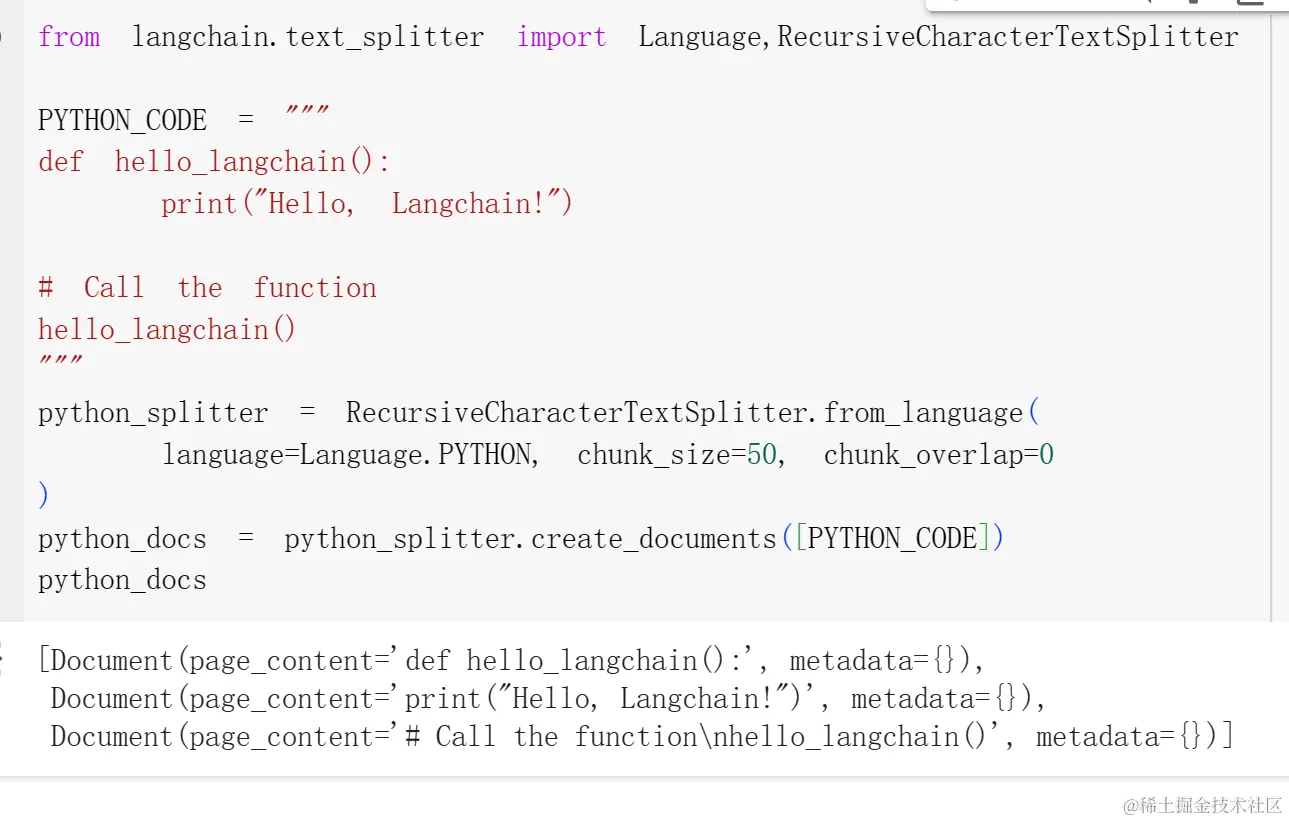
Task: Click the closing triple quotes line
Action: click(x=60, y=362)
